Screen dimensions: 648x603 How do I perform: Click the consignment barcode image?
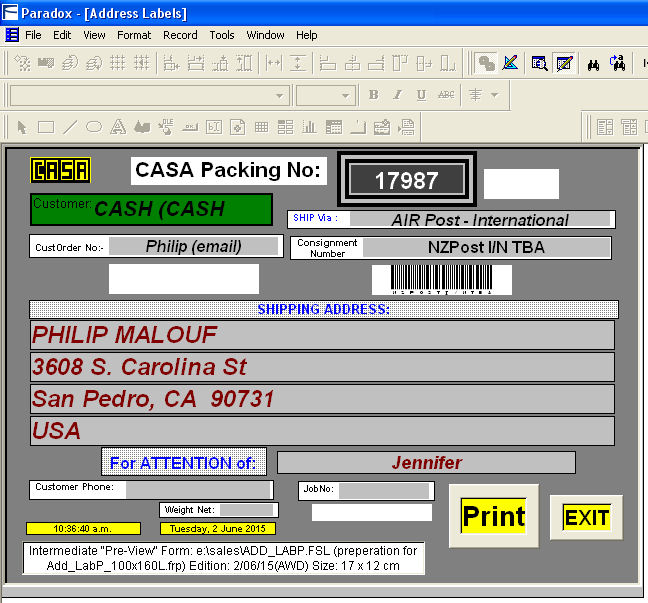click(x=441, y=280)
